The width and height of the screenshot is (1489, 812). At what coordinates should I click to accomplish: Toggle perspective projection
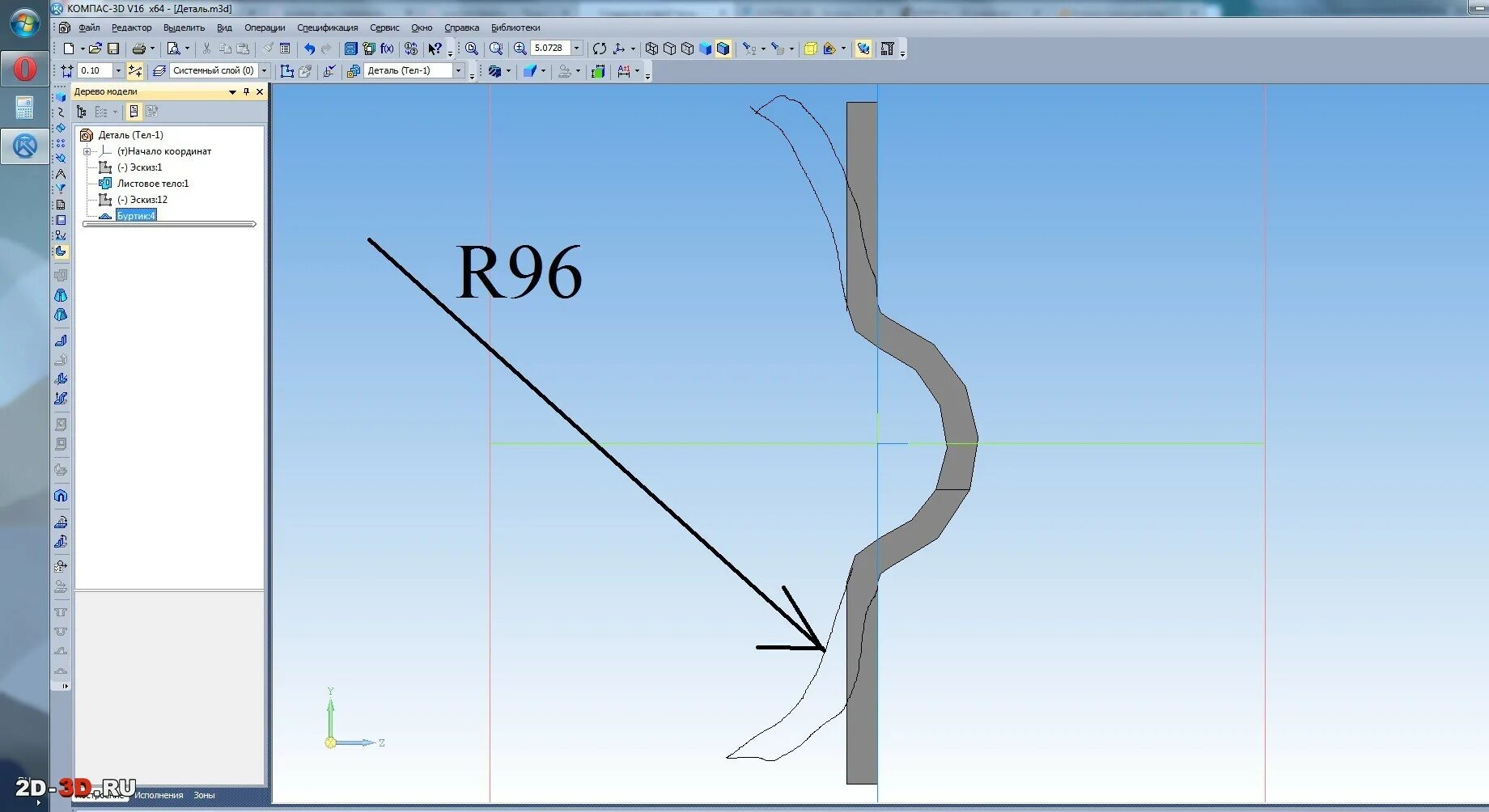810,49
